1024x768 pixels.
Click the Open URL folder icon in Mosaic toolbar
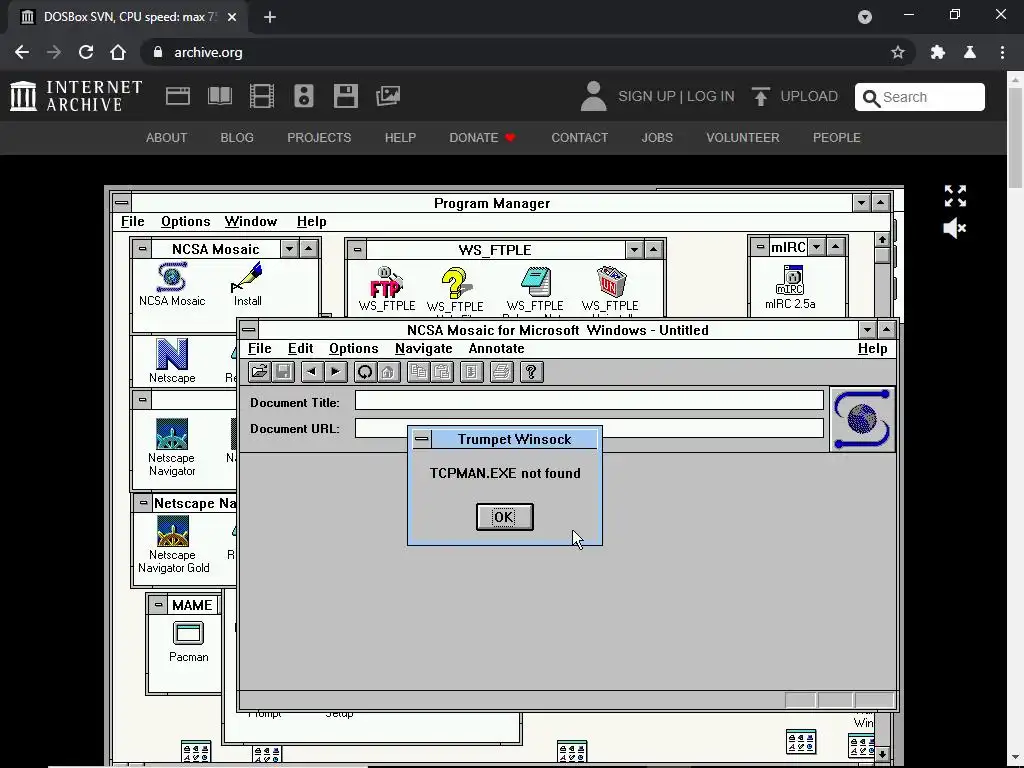pyautogui.click(x=259, y=372)
